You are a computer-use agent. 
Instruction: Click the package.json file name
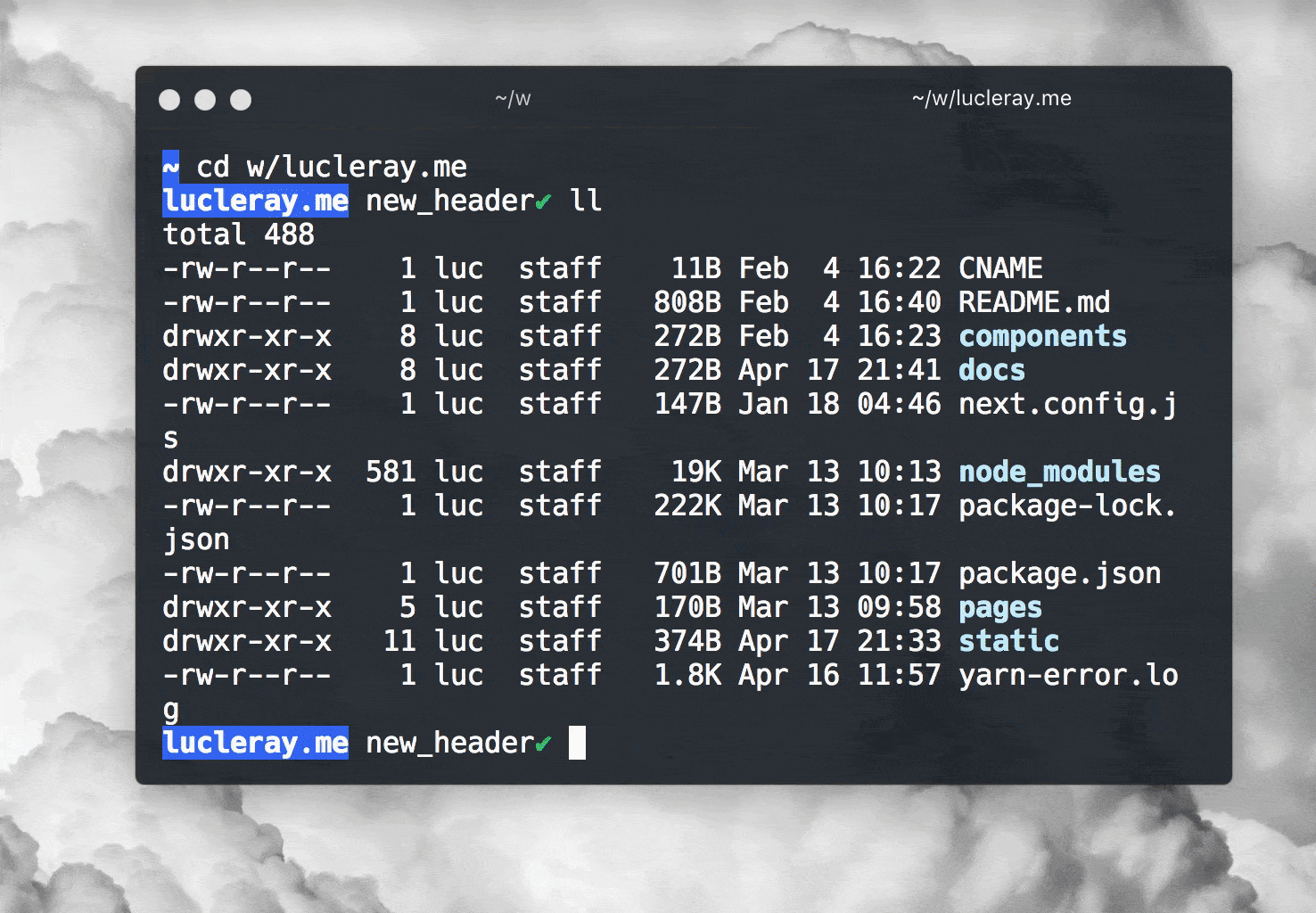[x=1059, y=573]
